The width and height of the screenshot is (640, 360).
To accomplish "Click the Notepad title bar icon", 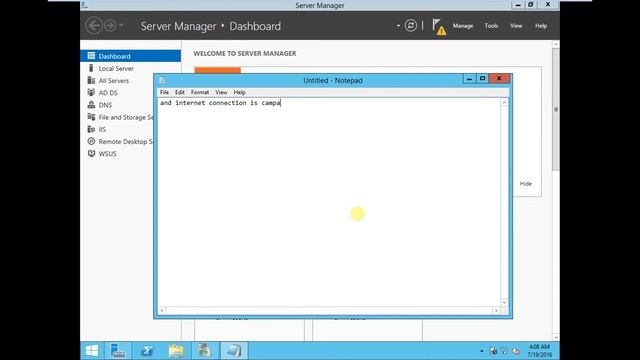I will 162,80.
